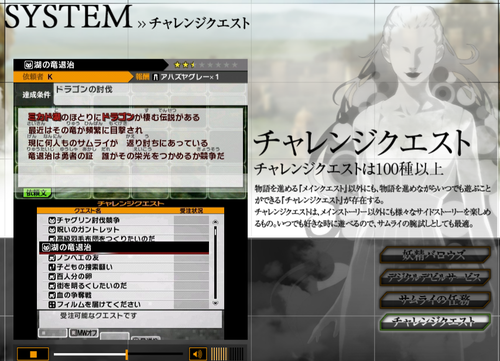
Task: Click the チャレンジクエストは100種以上 subheading
Action: tap(348, 169)
